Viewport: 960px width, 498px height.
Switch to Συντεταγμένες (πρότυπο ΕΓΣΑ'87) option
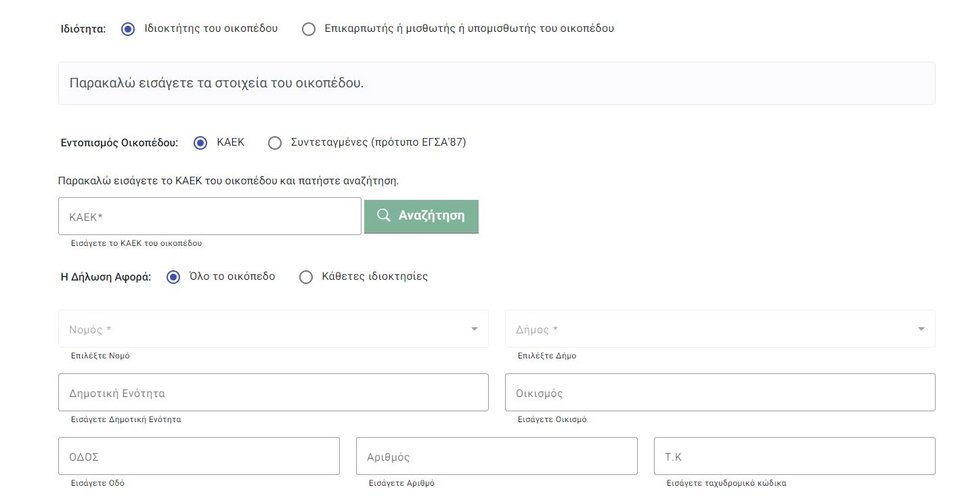275,143
